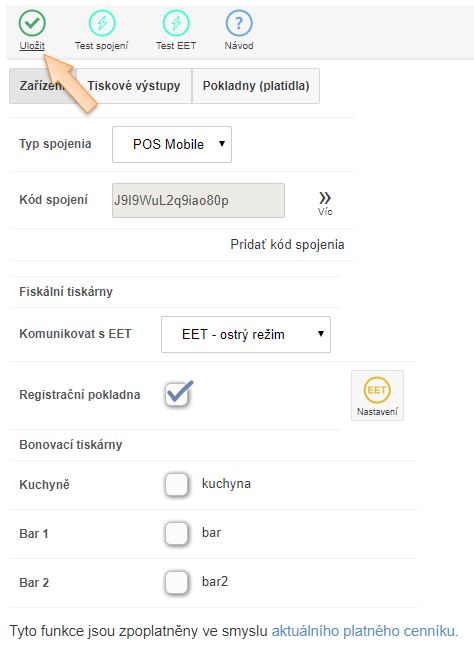Open the Návod question mark icon
474x650 pixels.
tap(239, 24)
